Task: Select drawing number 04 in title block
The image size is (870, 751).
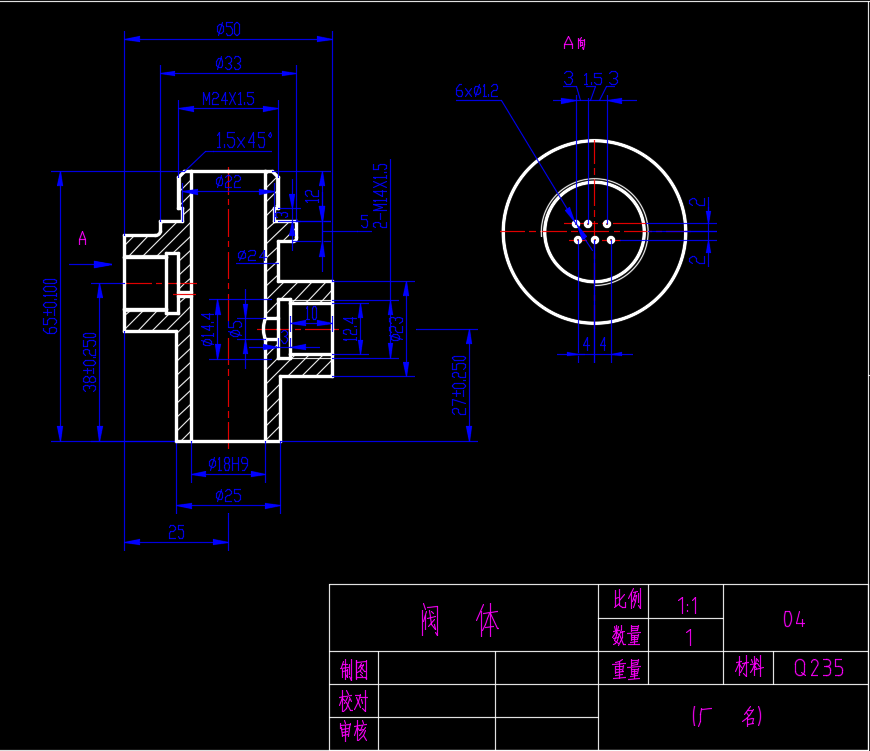Action: (795, 619)
